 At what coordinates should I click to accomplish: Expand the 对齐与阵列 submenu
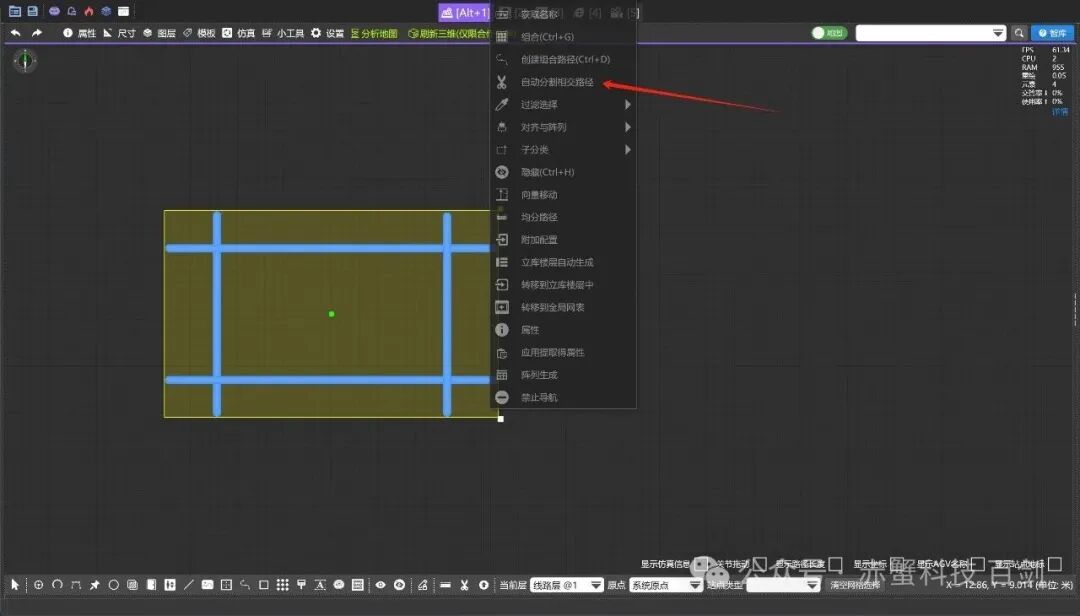tap(563, 127)
